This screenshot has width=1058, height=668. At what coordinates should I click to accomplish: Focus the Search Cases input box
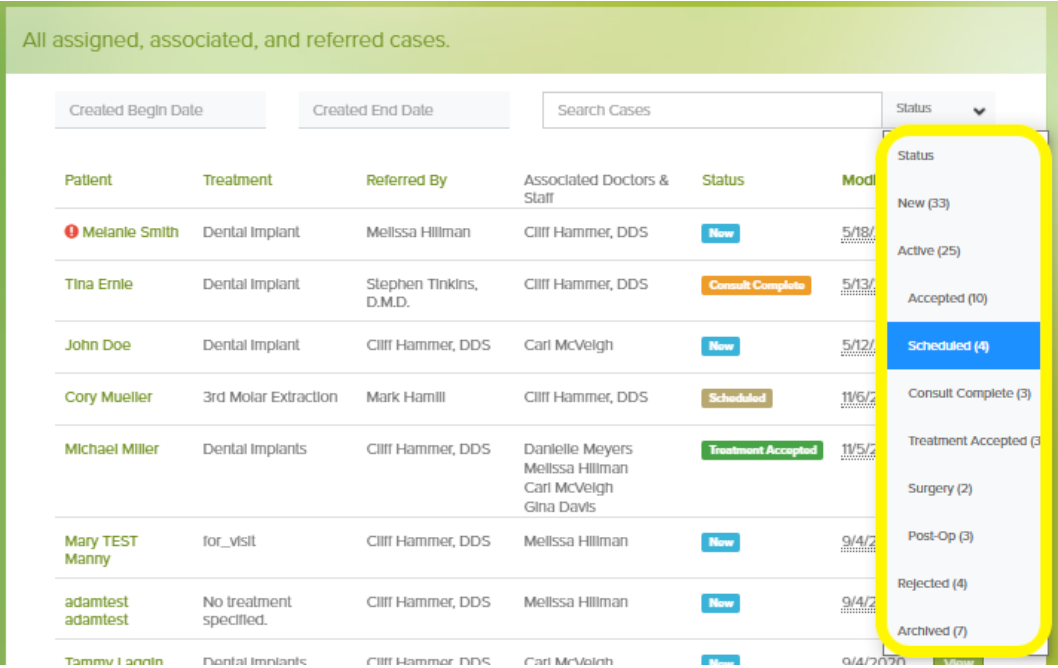tap(711, 111)
